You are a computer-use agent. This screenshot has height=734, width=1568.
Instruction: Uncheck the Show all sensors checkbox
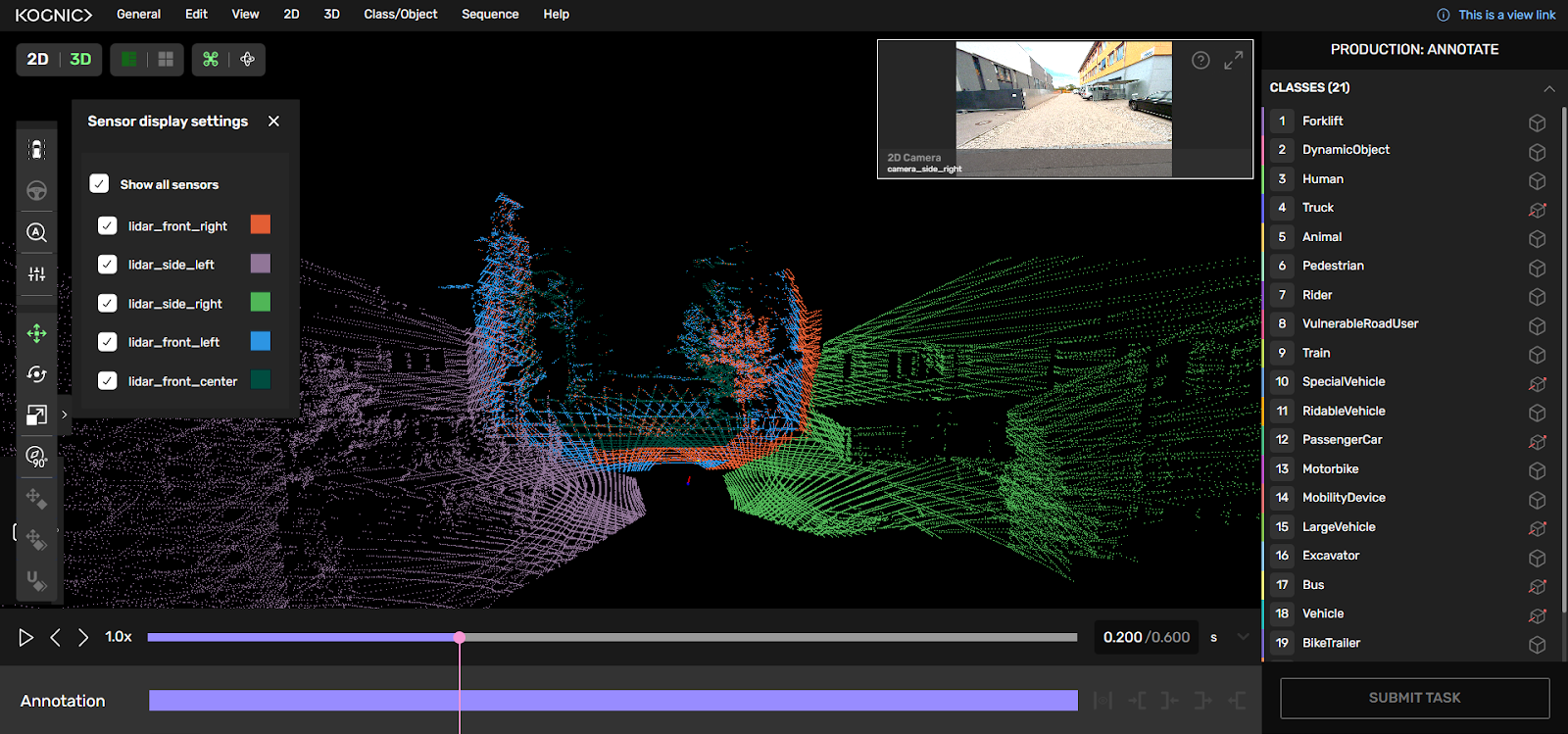99,184
